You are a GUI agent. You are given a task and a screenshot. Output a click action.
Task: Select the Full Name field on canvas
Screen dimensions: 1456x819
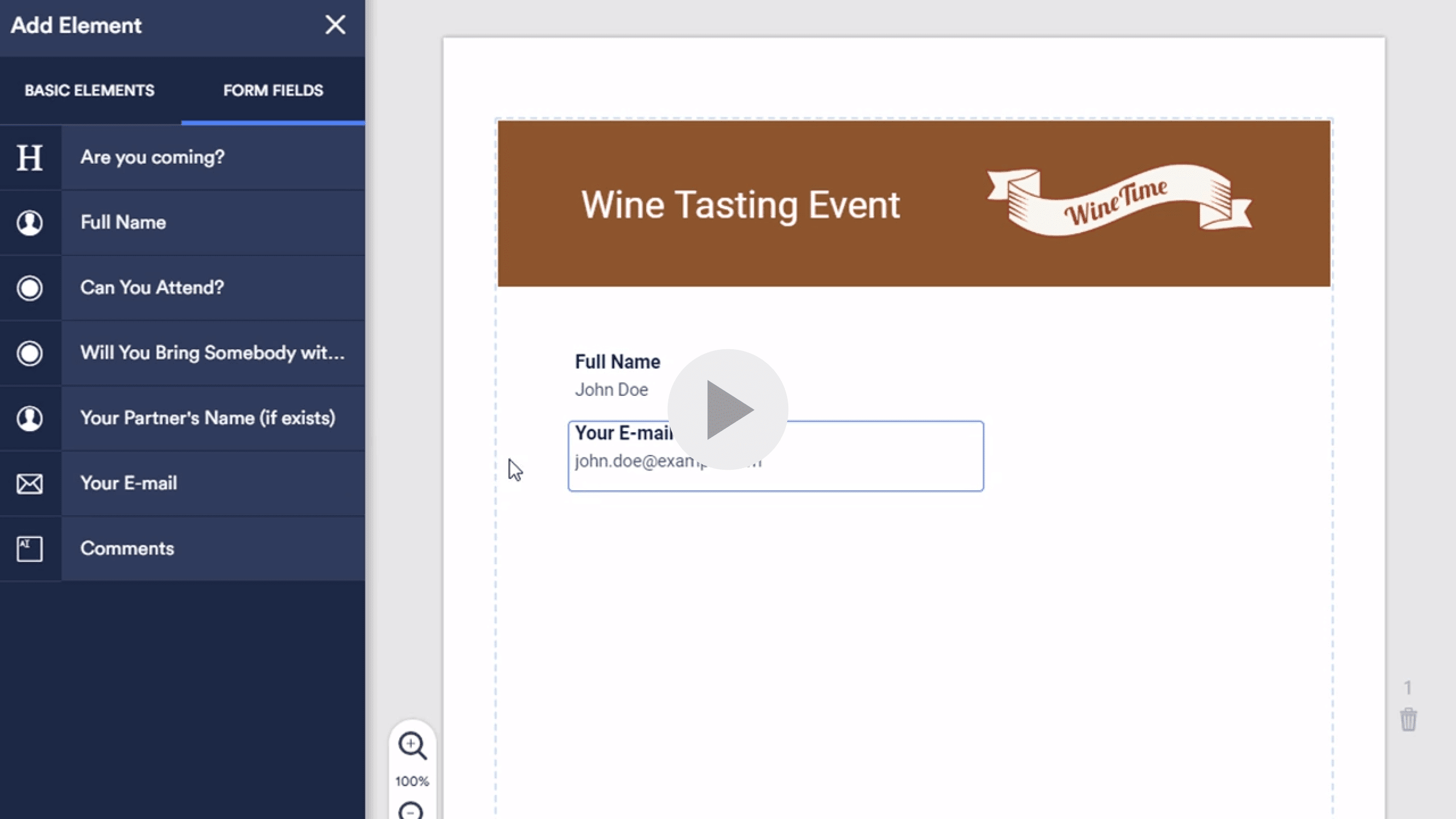[x=618, y=375]
